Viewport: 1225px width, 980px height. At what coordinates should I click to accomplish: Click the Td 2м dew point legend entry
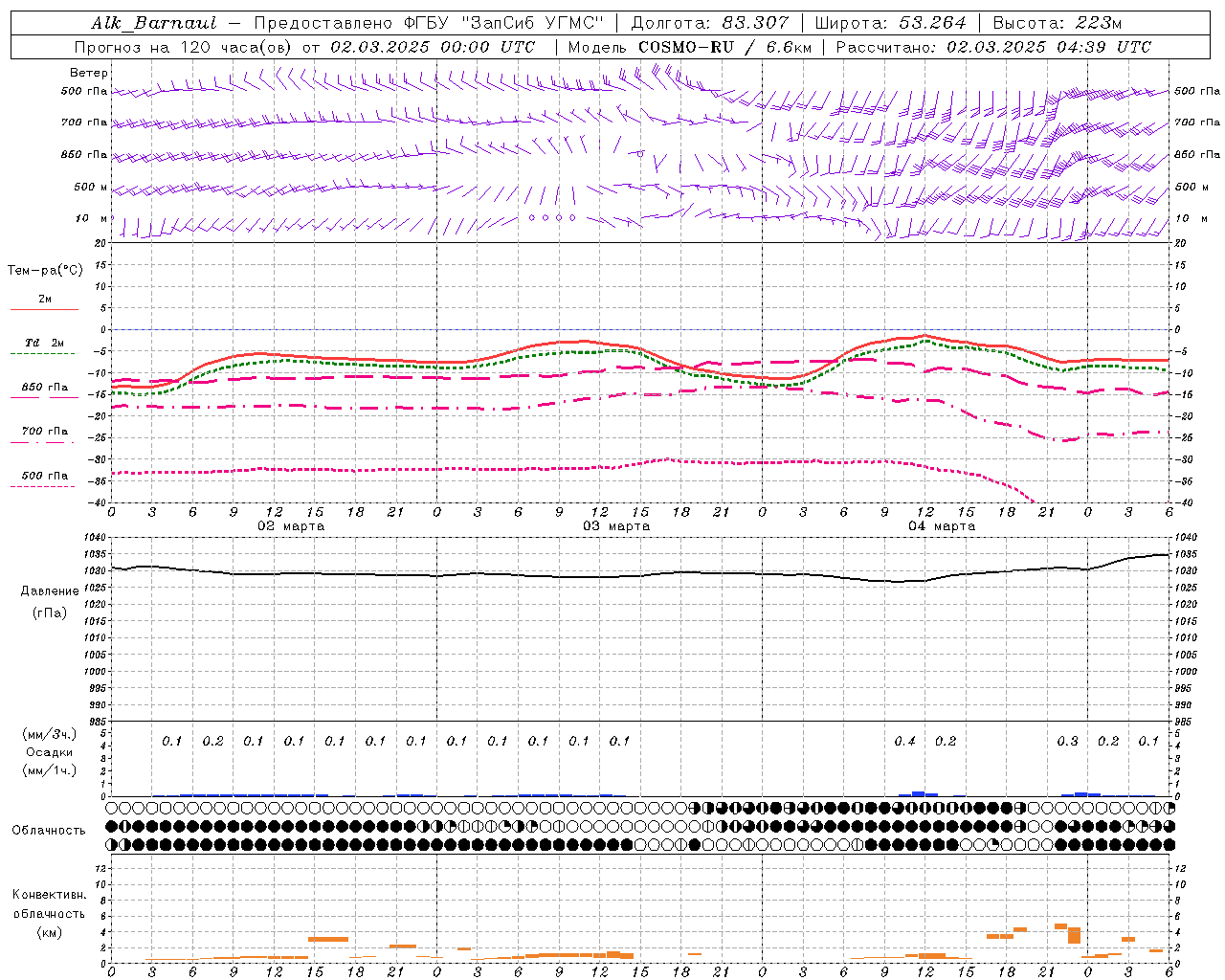[x=45, y=343]
